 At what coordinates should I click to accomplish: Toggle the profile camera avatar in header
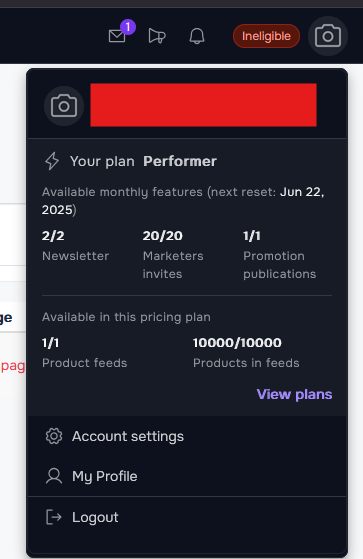point(328,36)
